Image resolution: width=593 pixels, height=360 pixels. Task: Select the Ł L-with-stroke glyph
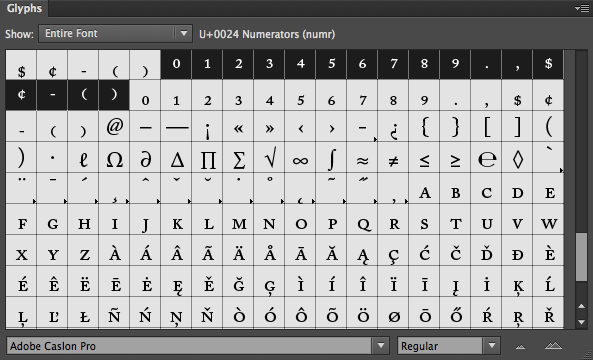pos(83,312)
